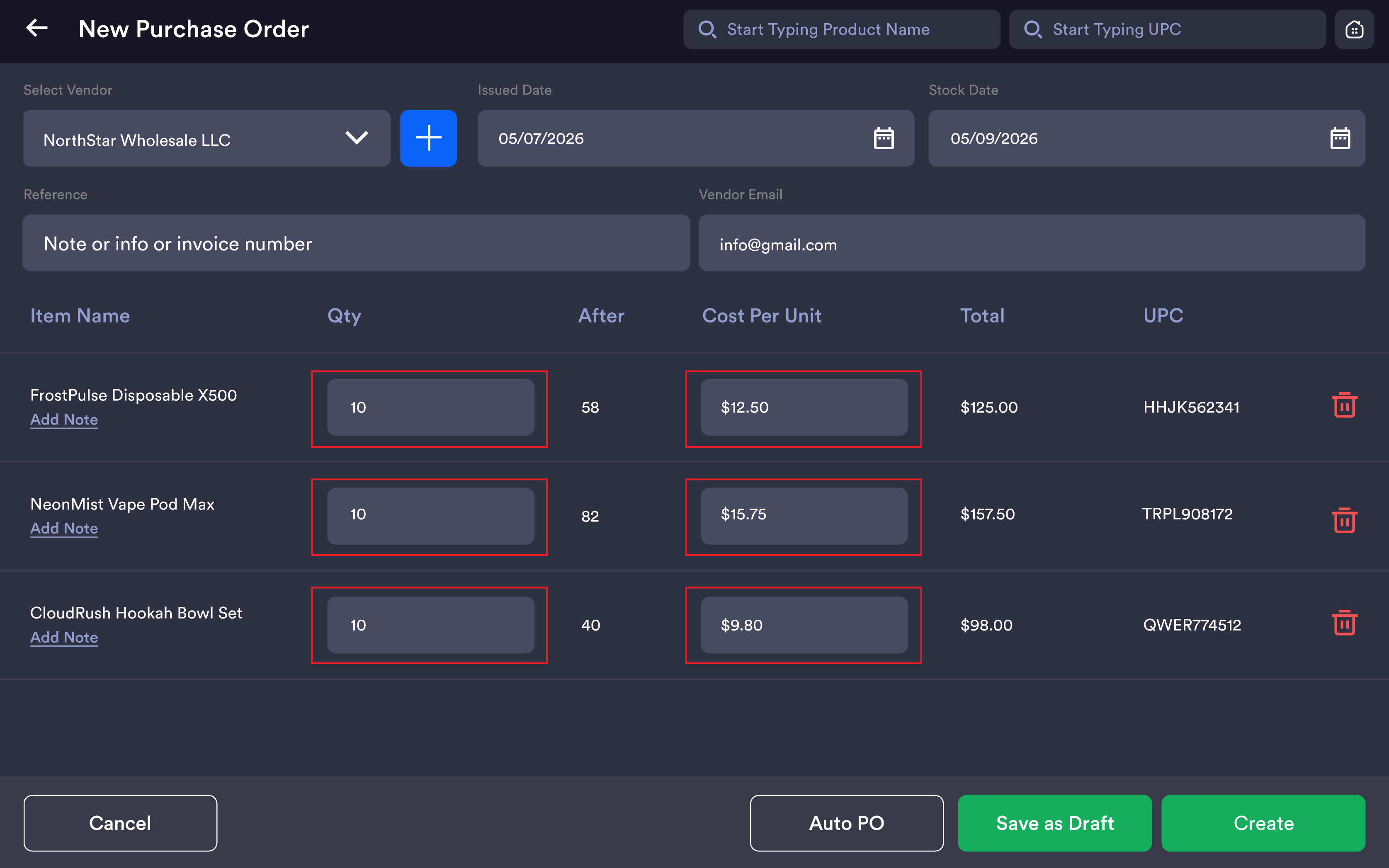Focus the Start Typing UPC search field
This screenshot has width=1389, height=868.
[x=1167, y=29]
